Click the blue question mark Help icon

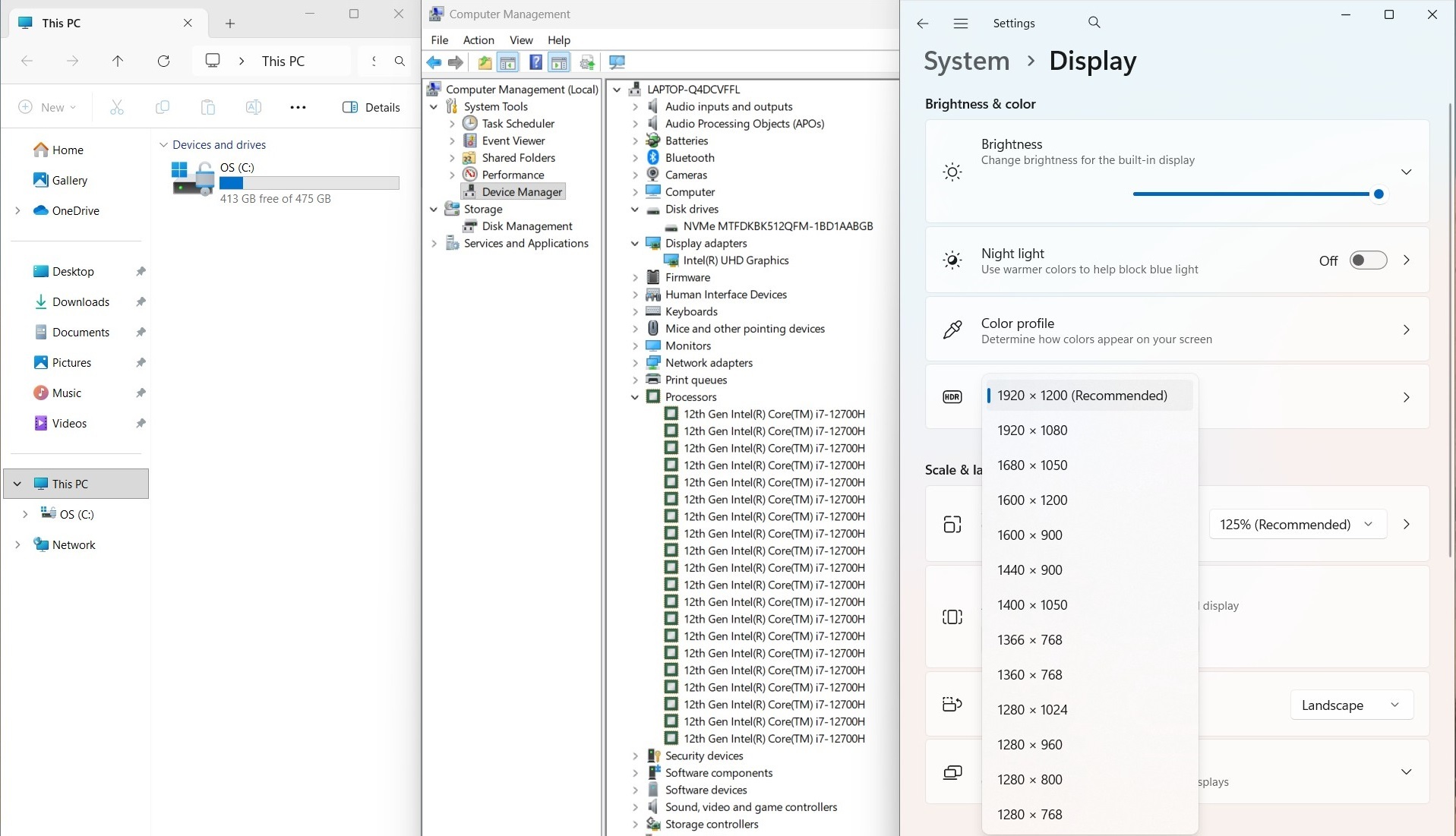point(535,62)
